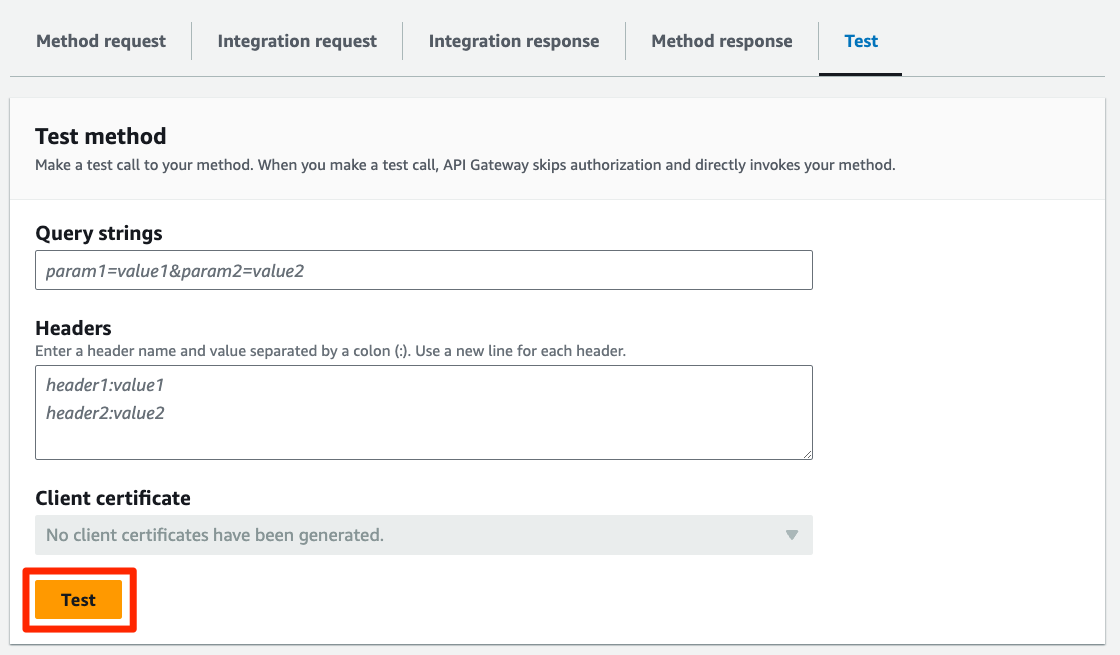Click the active Test tab

[x=861, y=41]
